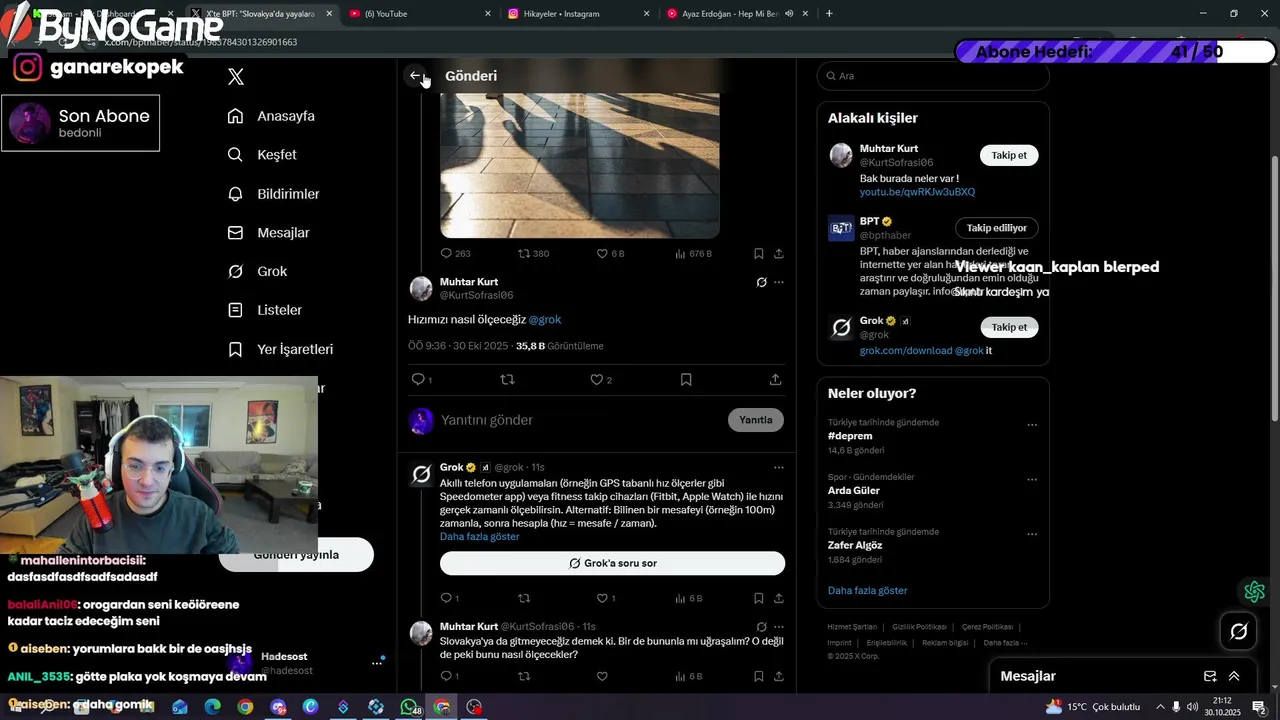Click the Ara search field
The image size is (1280, 720).
(x=933, y=76)
